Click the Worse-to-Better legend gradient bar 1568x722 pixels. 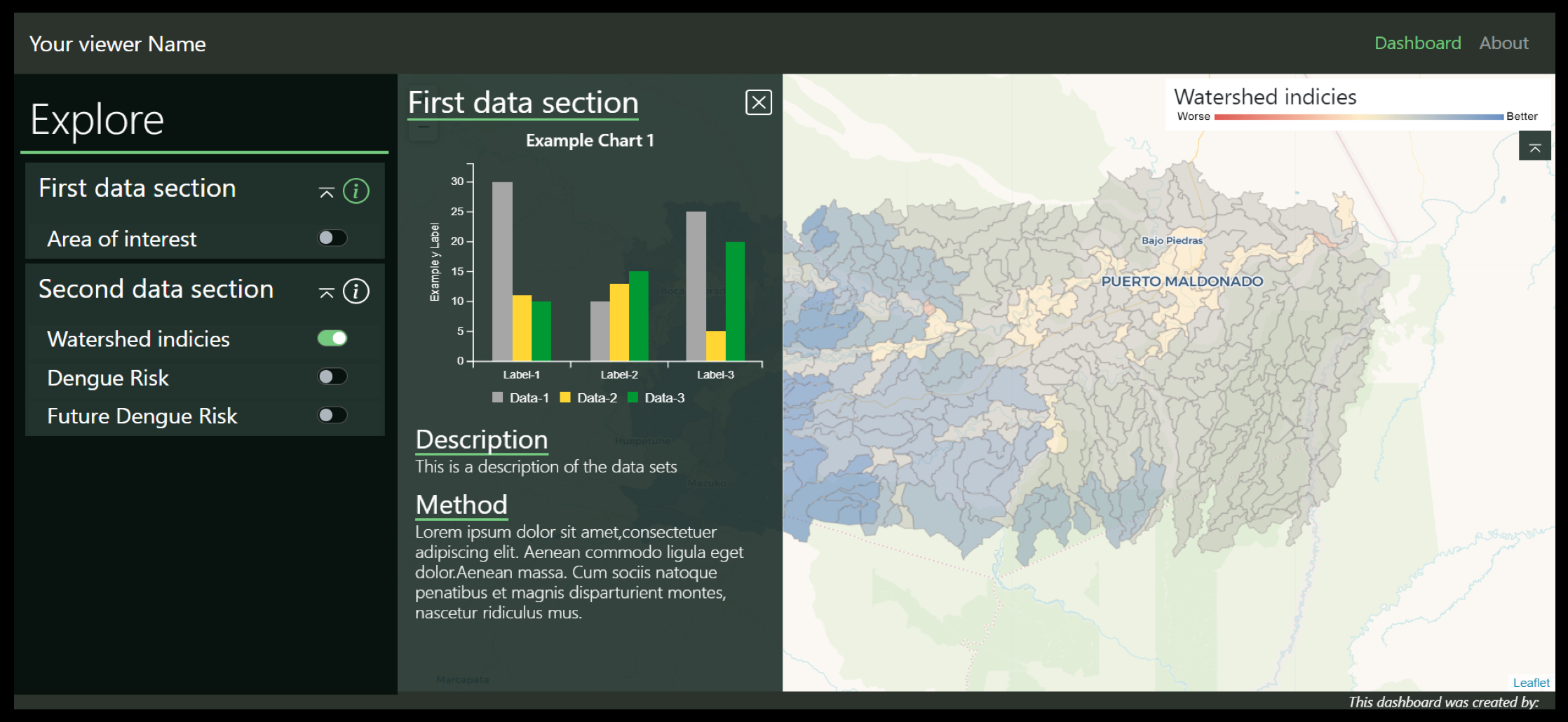pos(1358,117)
